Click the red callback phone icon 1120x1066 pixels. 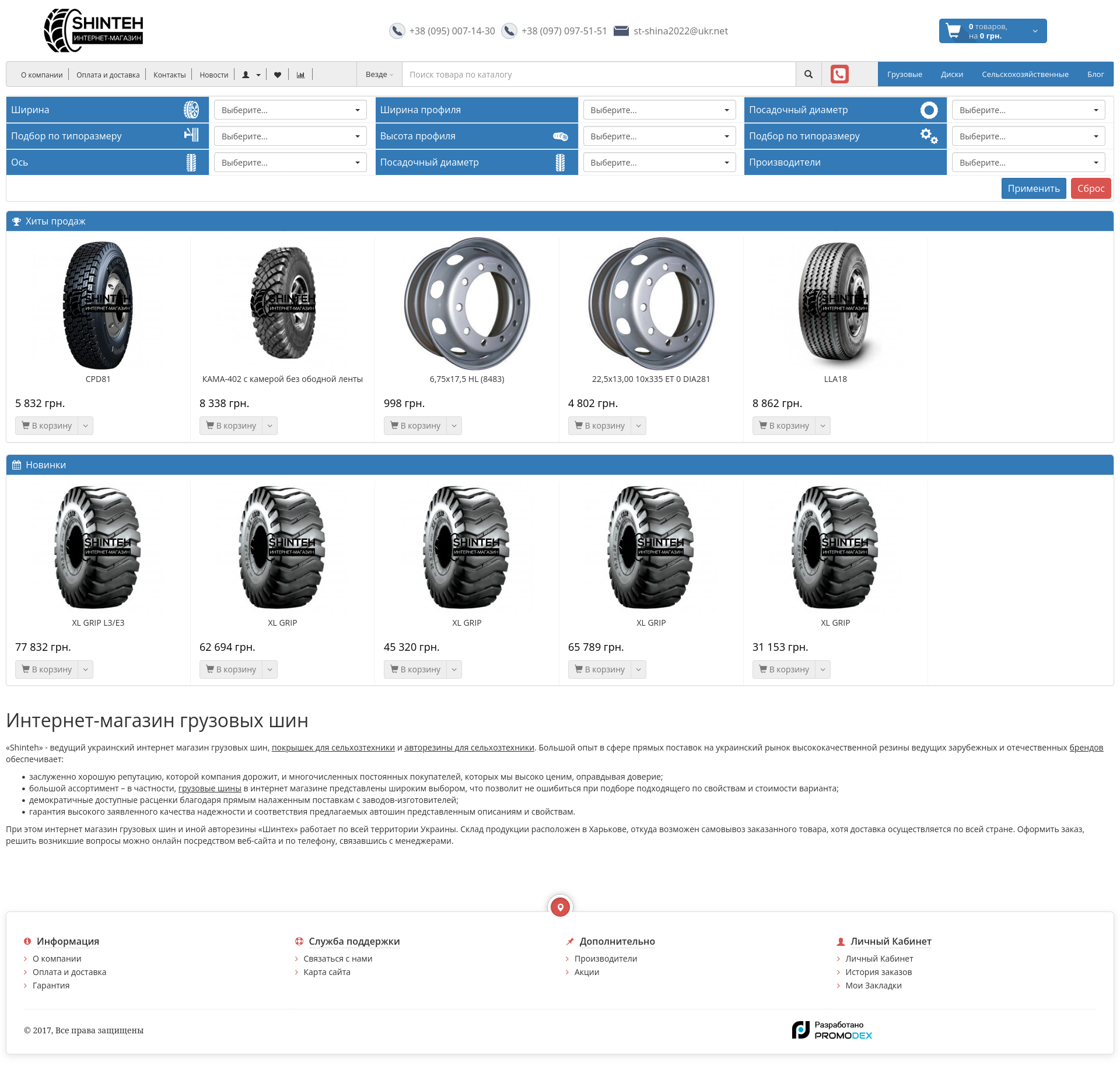(x=839, y=74)
